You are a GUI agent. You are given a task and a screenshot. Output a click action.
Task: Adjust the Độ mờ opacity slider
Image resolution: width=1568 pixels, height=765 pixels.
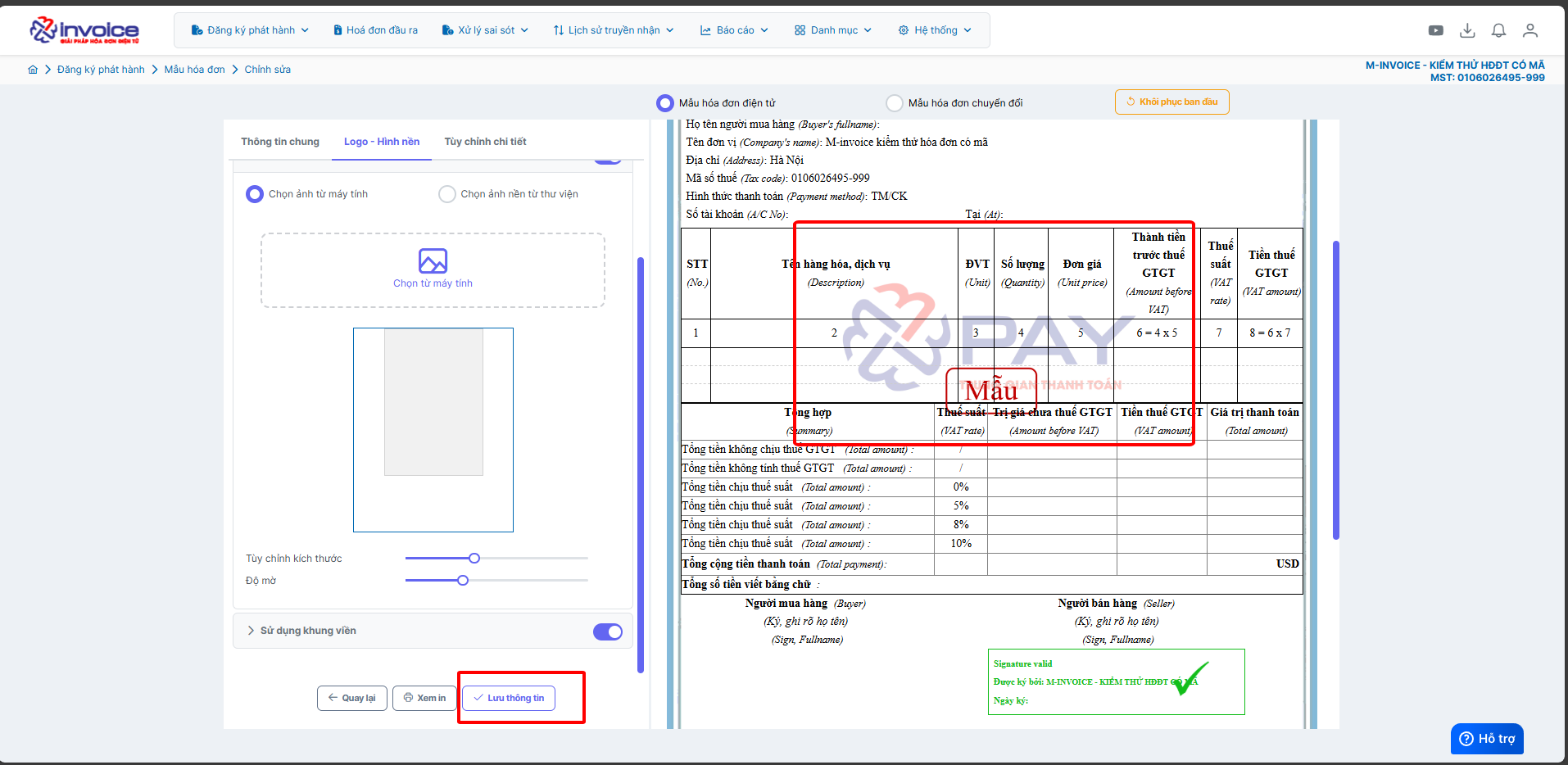(x=463, y=581)
